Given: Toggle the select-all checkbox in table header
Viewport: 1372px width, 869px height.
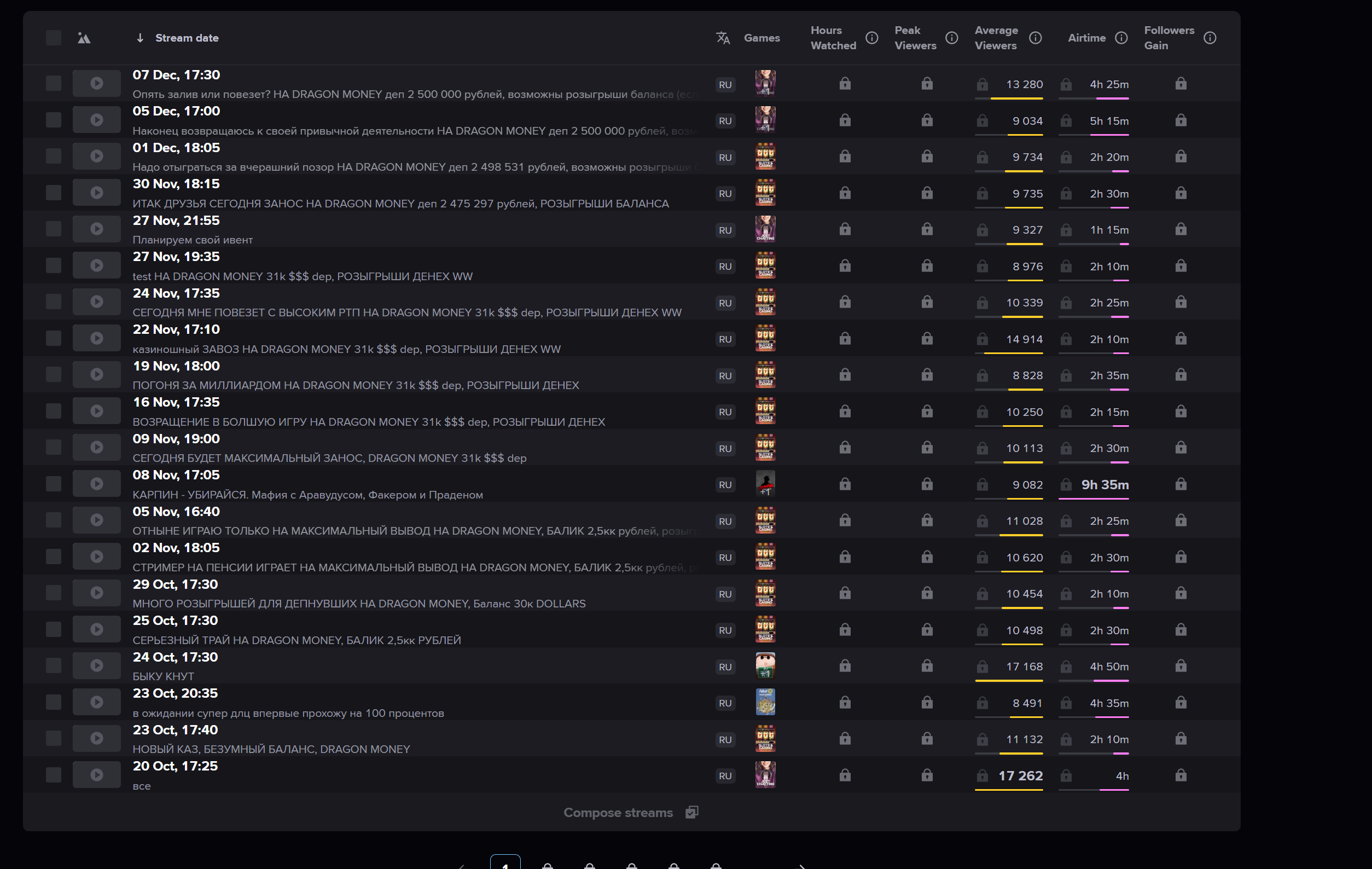Looking at the screenshot, I should pos(54,38).
